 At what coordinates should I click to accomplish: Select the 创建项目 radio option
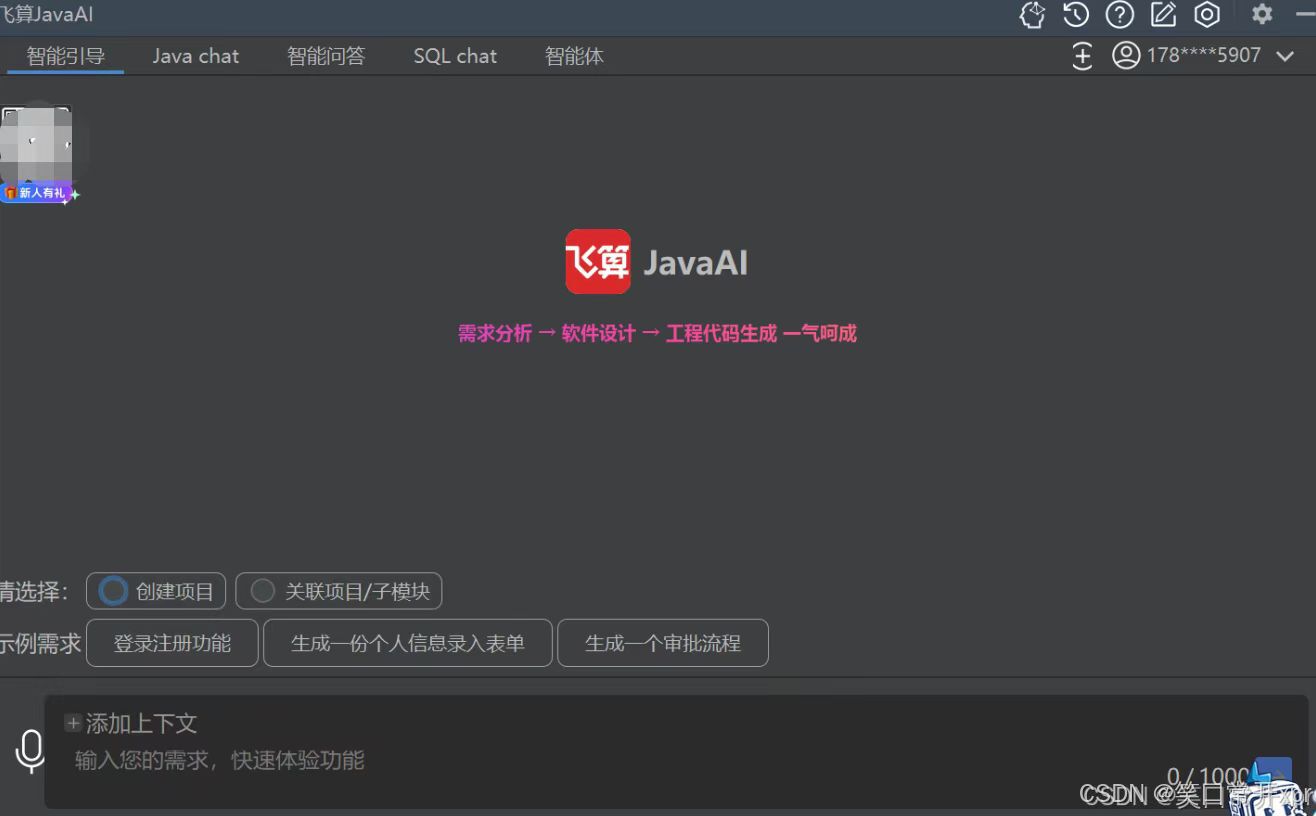tap(156, 591)
